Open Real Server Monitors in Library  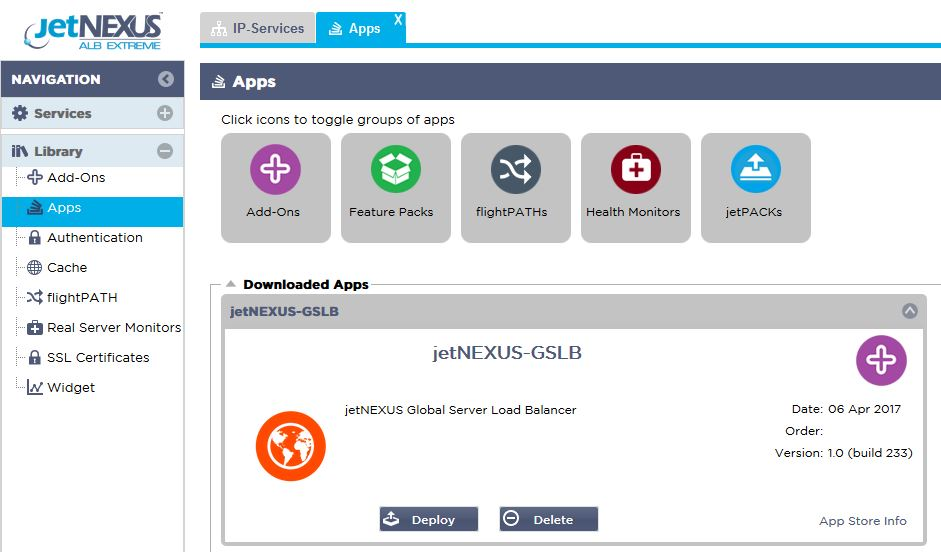click(114, 328)
